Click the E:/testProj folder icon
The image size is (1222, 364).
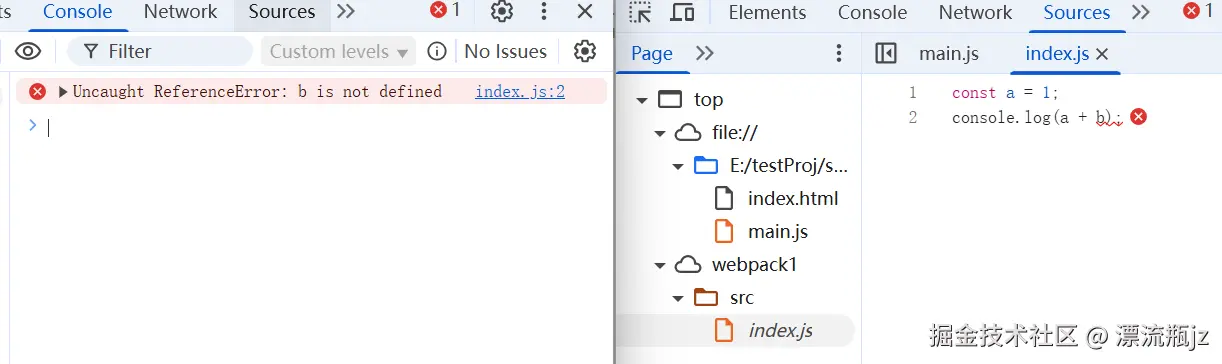click(x=706, y=165)
